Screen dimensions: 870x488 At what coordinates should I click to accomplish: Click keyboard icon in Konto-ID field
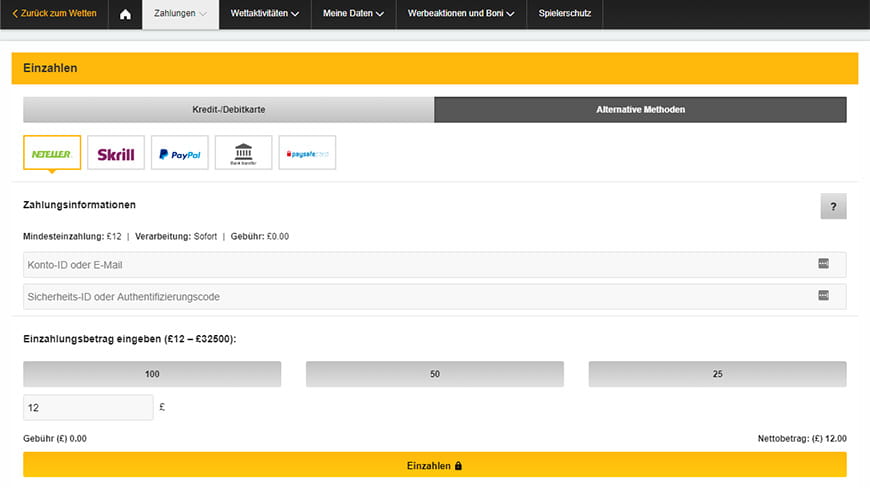[x=823, y=263]
